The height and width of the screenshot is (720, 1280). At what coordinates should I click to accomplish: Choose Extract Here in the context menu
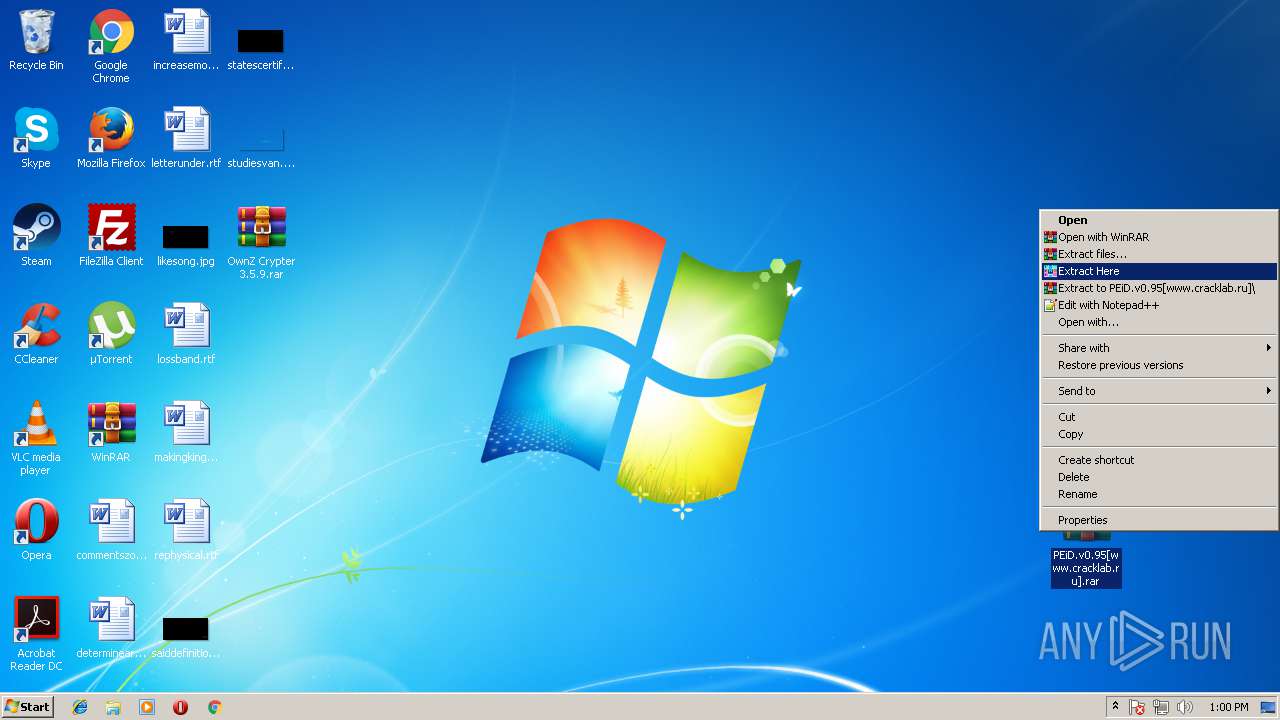point(1159,271)
